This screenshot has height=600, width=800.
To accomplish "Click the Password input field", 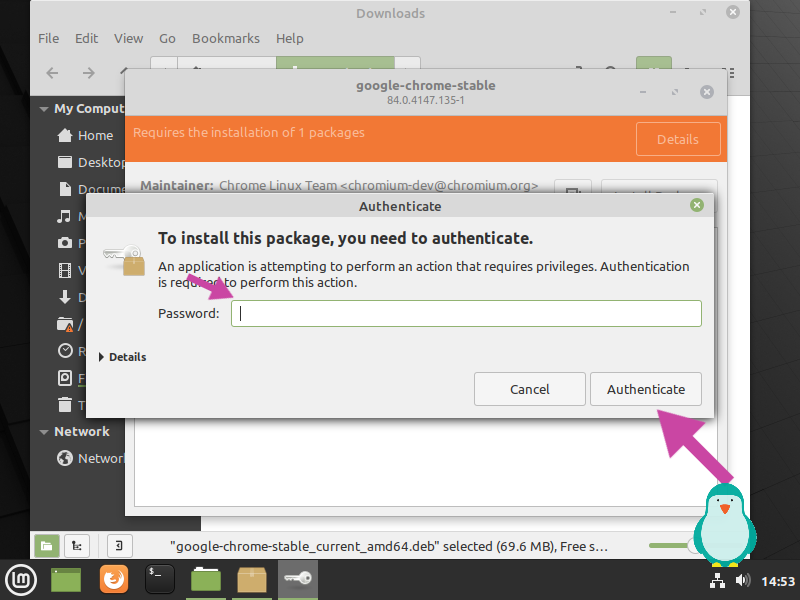I will click(x=466, y=313).
